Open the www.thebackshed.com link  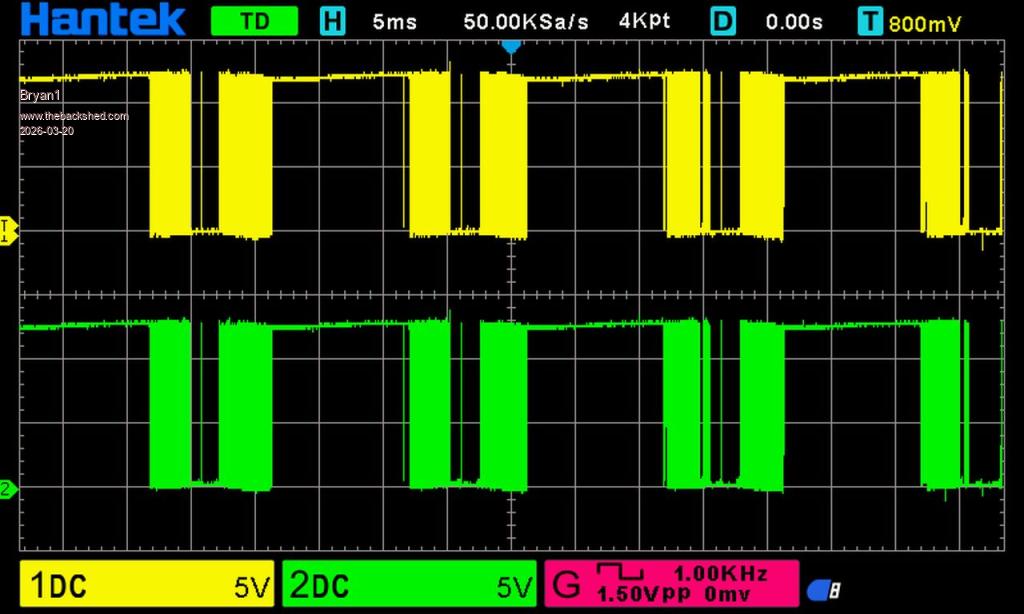pyautogui.click(x=74, y=116)
